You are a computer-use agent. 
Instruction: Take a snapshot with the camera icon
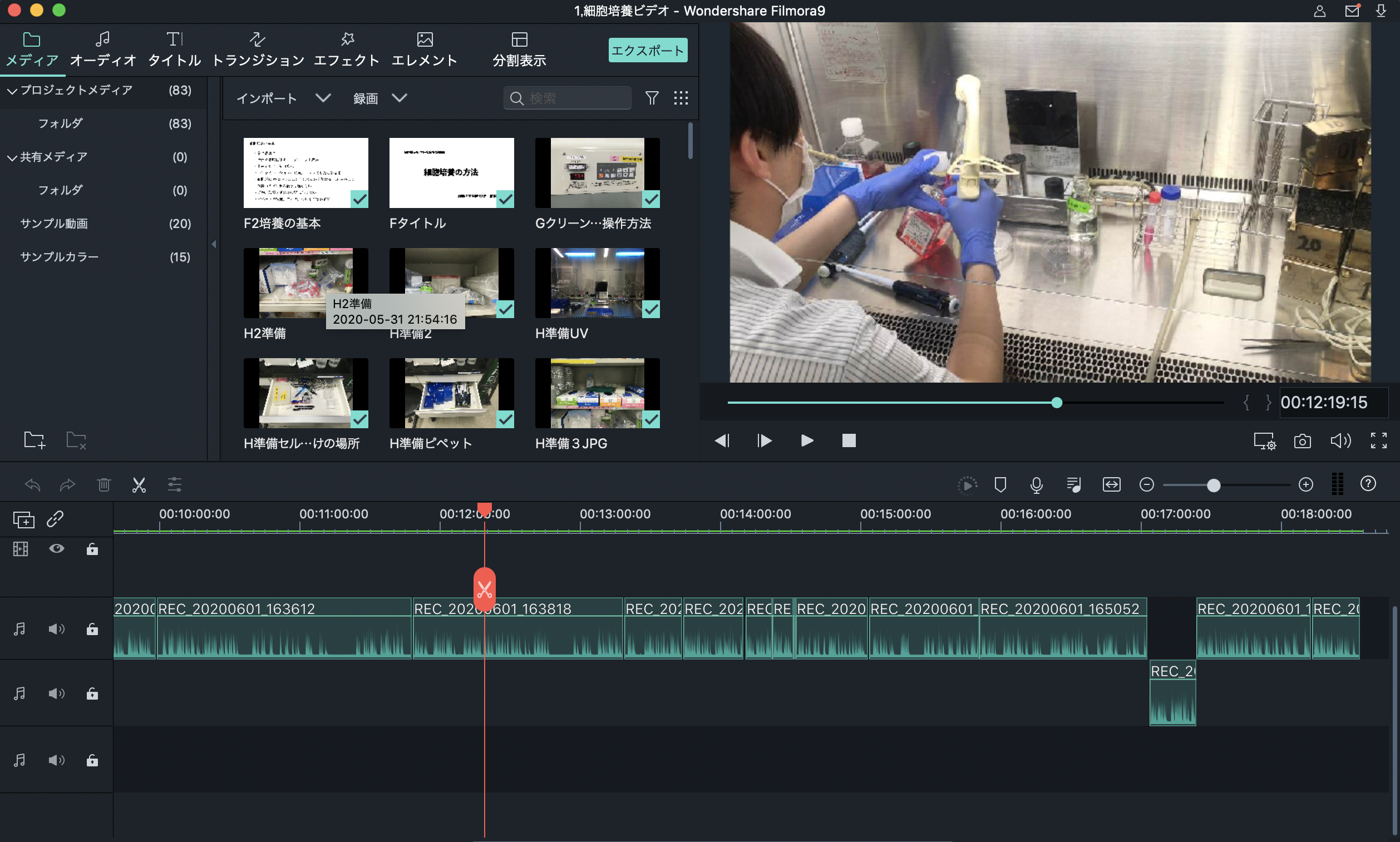(x=1303, y=441)
